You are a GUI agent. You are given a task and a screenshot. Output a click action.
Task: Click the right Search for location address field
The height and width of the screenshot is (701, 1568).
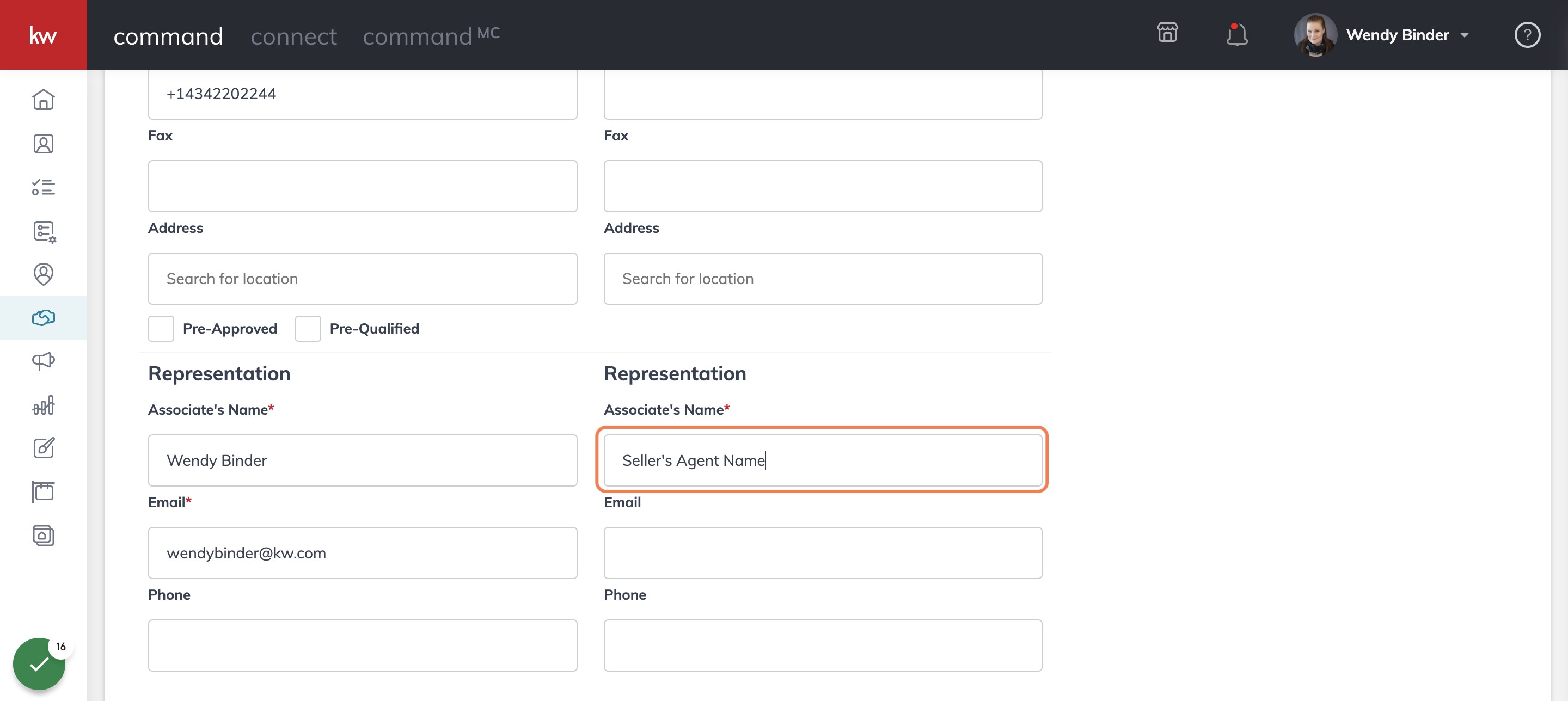pos(822,279)
